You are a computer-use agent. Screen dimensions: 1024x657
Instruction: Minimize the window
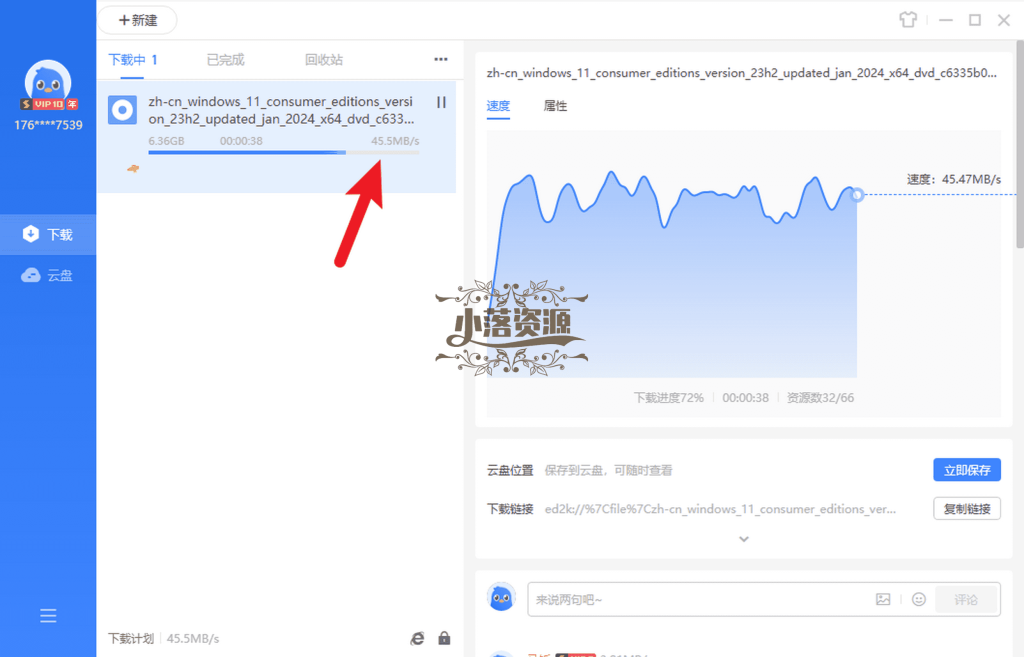[x=946, y=20]
